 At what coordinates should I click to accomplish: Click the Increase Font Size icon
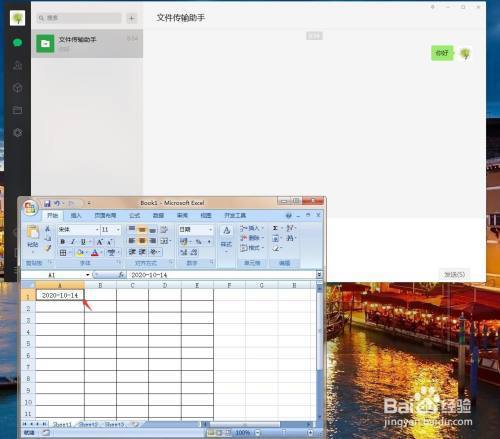(99, 242)
